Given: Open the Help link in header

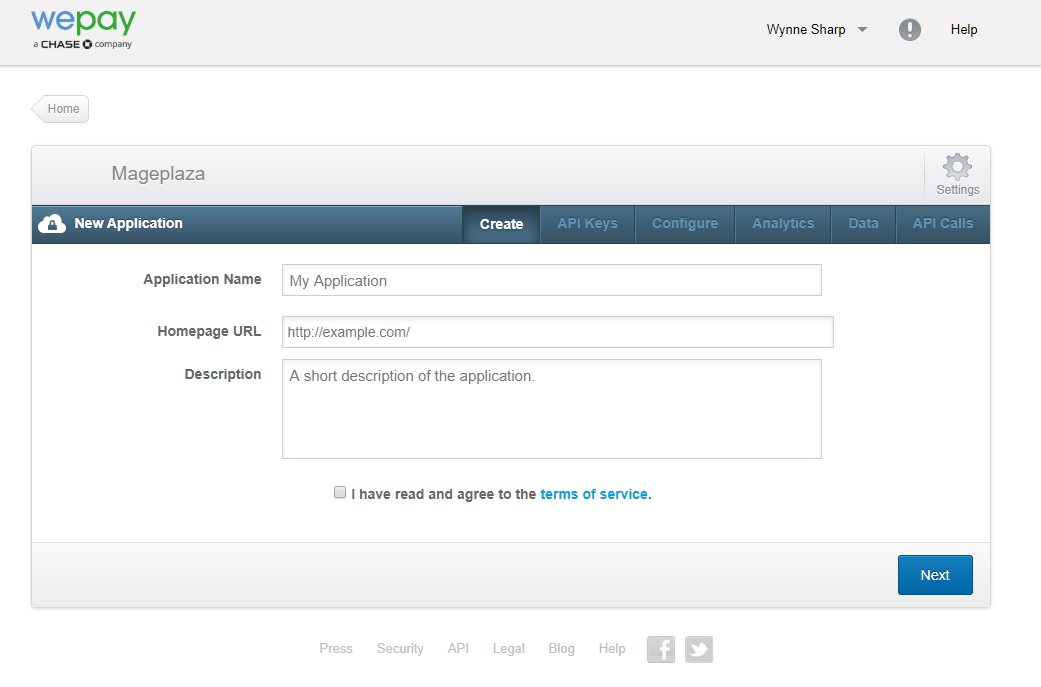Looking at the screenshot, I should tap(963, 29).
